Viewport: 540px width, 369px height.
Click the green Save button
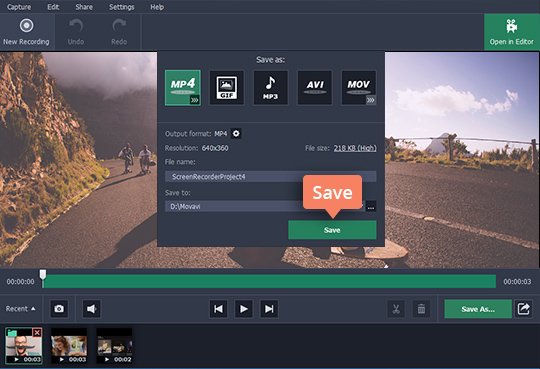332,230
